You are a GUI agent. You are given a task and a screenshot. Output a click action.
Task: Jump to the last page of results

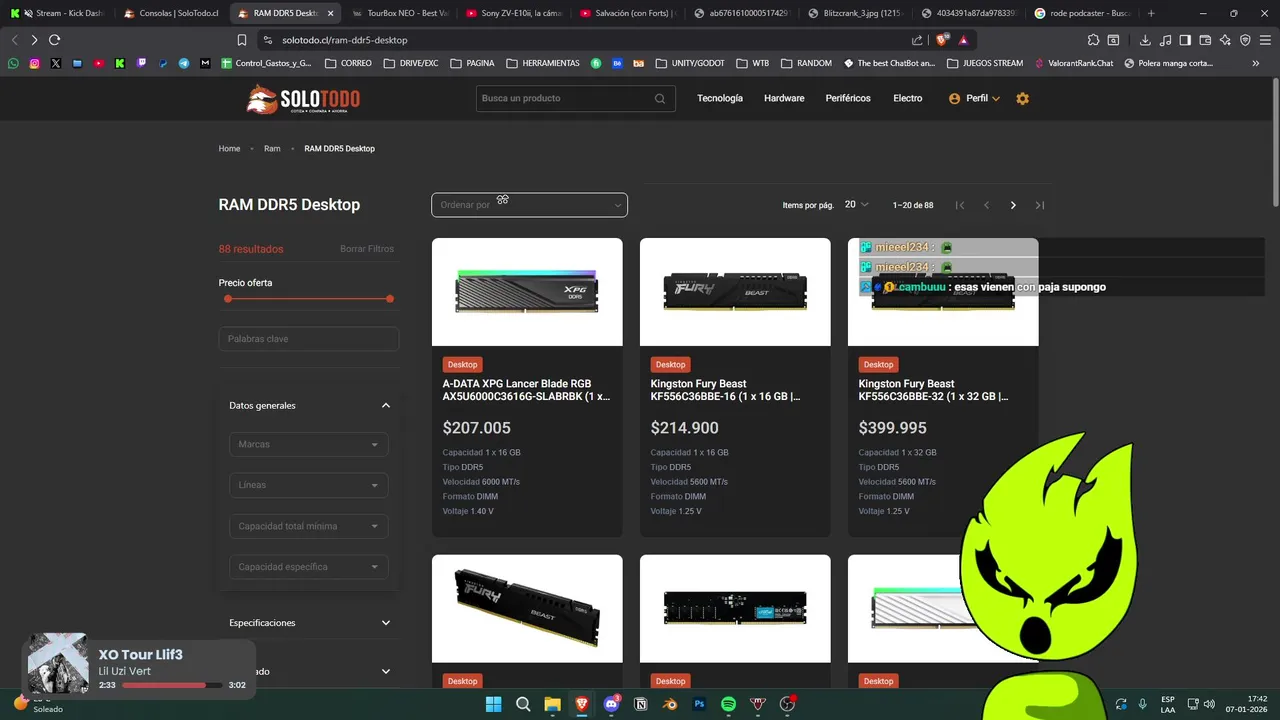pos(1040,205)
